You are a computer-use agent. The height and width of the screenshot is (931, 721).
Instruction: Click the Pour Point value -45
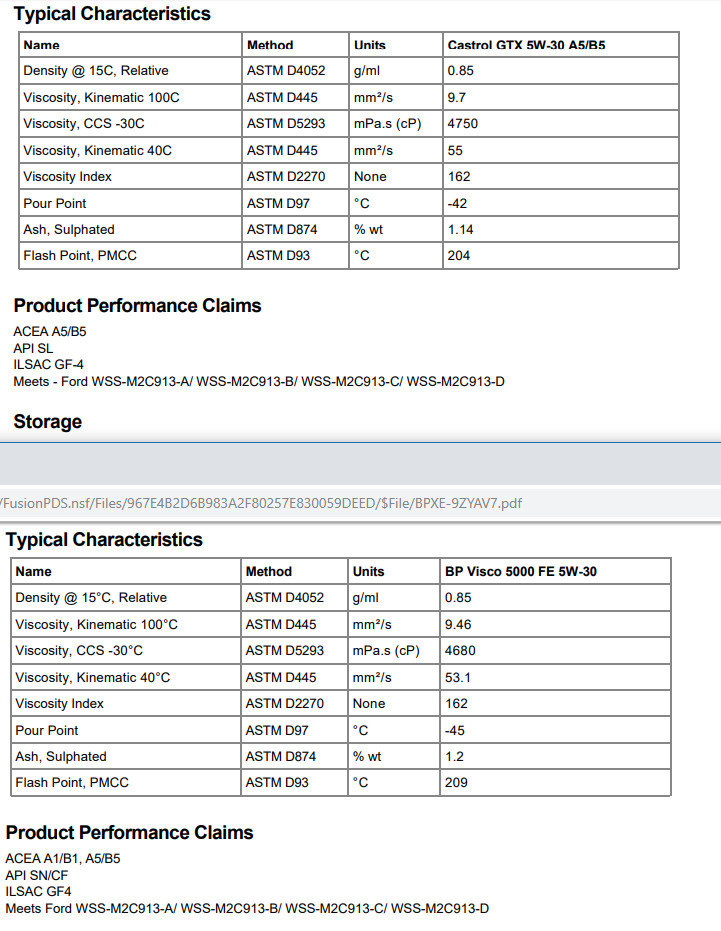point(455,730)
